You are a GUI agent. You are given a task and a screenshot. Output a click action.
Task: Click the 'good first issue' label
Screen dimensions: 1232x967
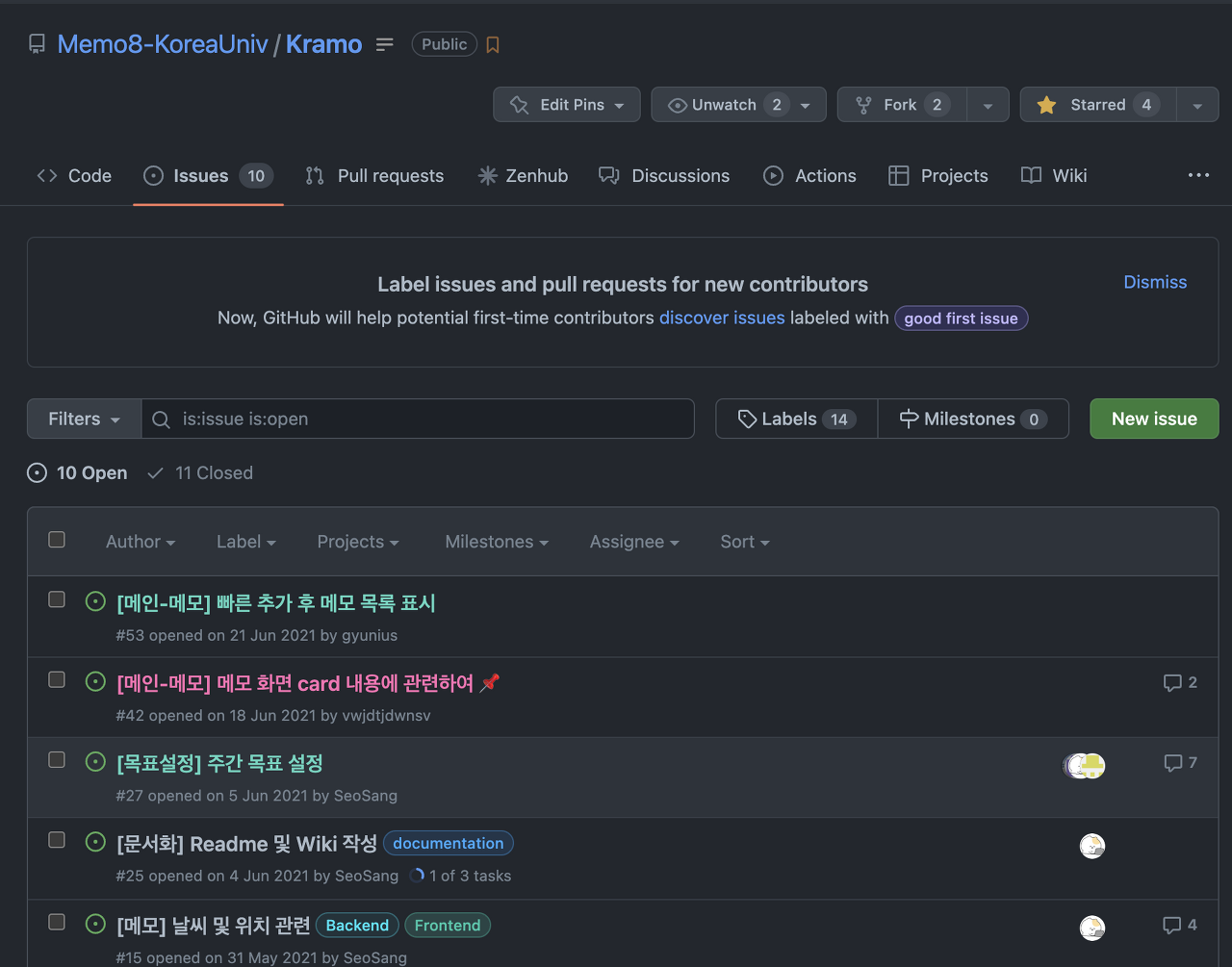click(961, 318)
